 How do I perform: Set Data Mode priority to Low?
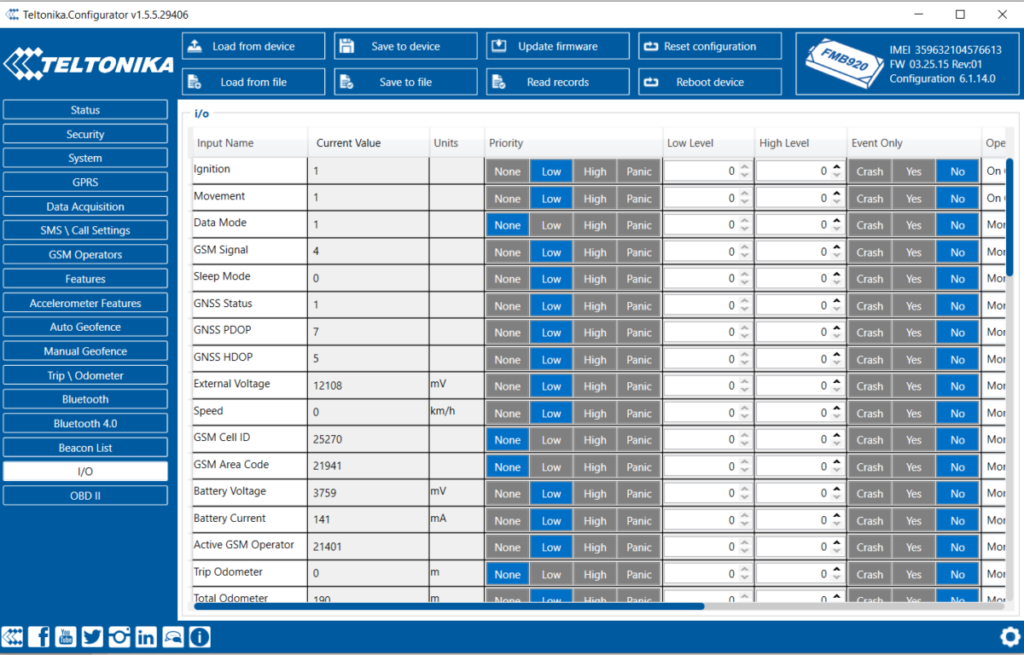coord(551,225)
